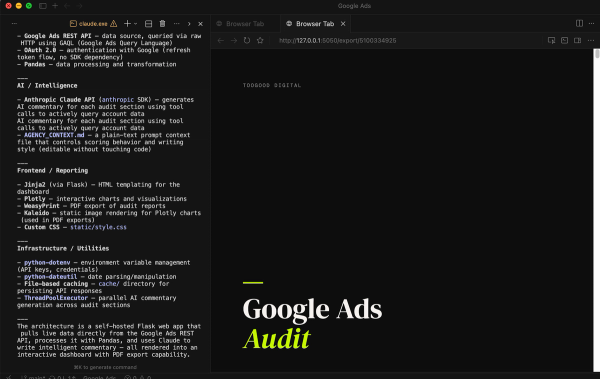The height and width of the screenshot is (379, 600).
Task: Reload the embedded browser page
Action: tap(247, 41)
